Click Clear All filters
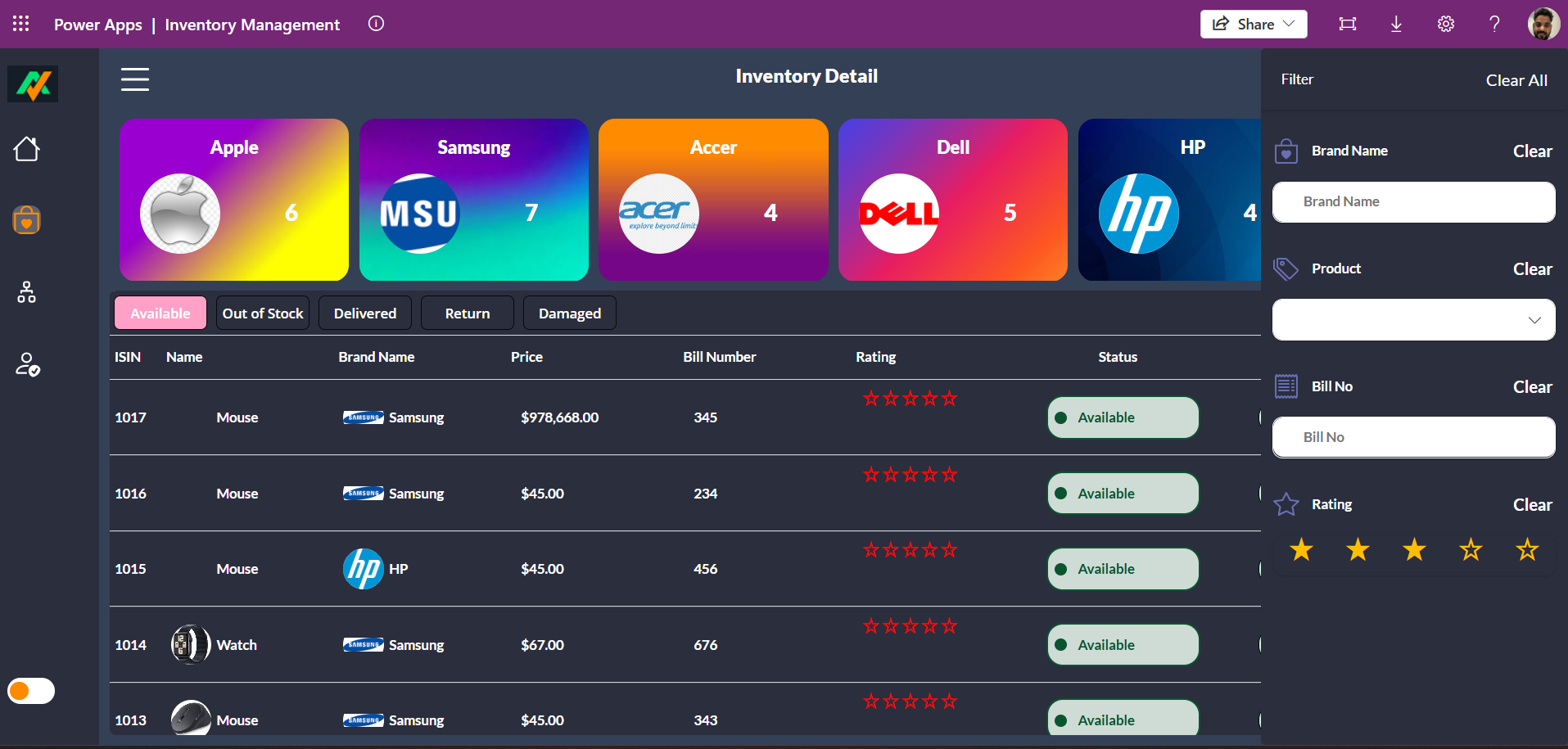The image size is (1568, 749). coord(1516,80)
